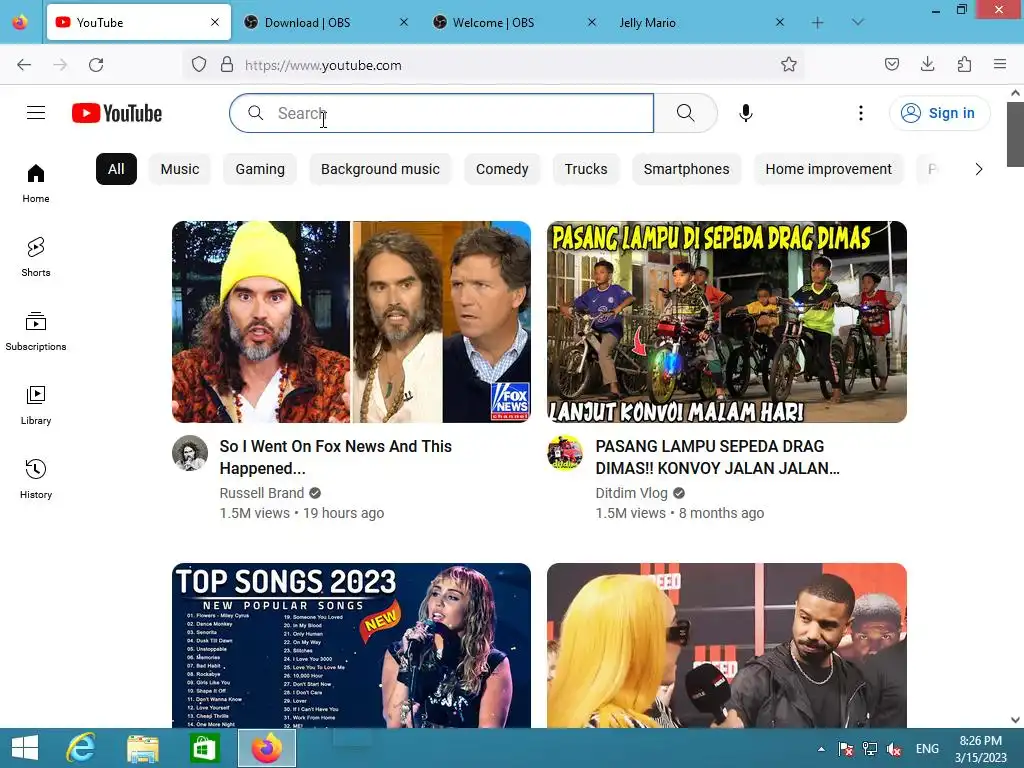The width and height of the screenshot is (1024, 768).
Task: Open the Firefox application menu
Action: 1000,64
